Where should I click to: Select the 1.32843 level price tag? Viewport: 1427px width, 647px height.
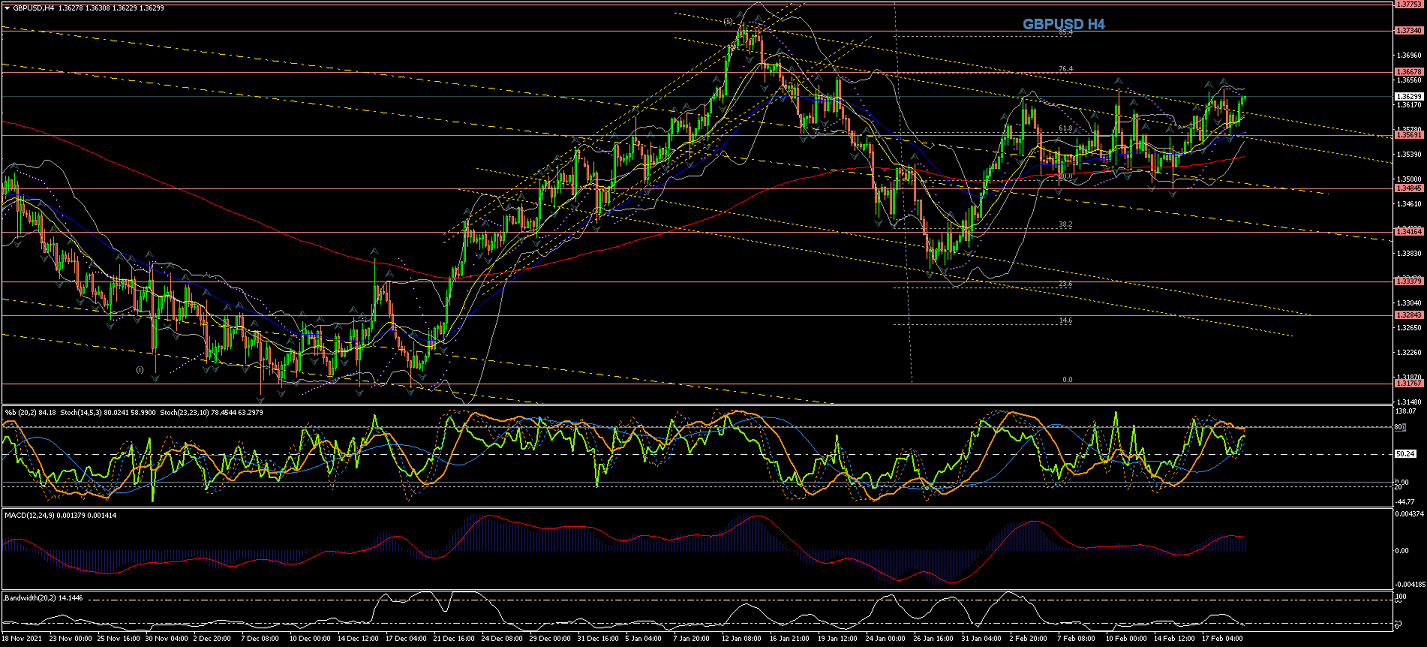[1407, 315]
